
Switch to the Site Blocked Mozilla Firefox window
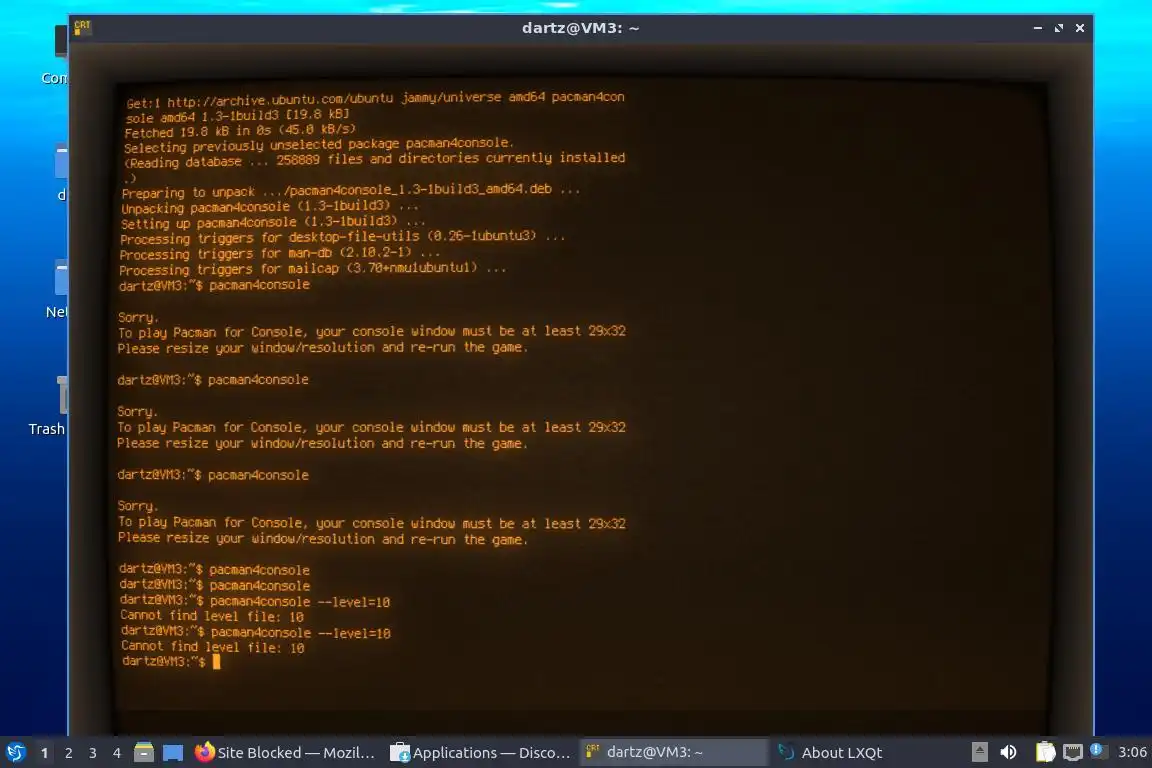(285, 753)
